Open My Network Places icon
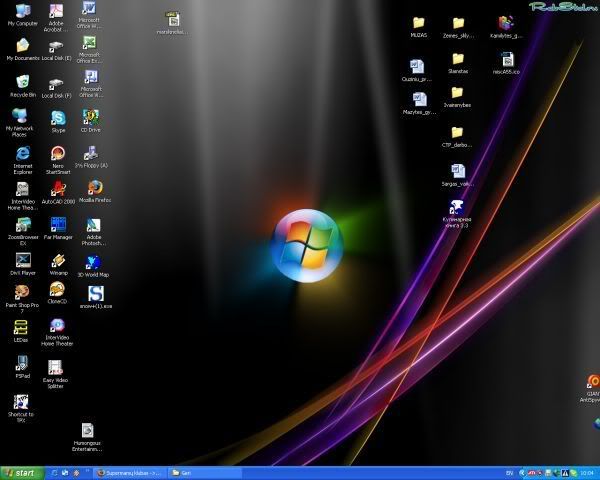The width and height of the screenshot is (600, 480). [x=20, y=122]
